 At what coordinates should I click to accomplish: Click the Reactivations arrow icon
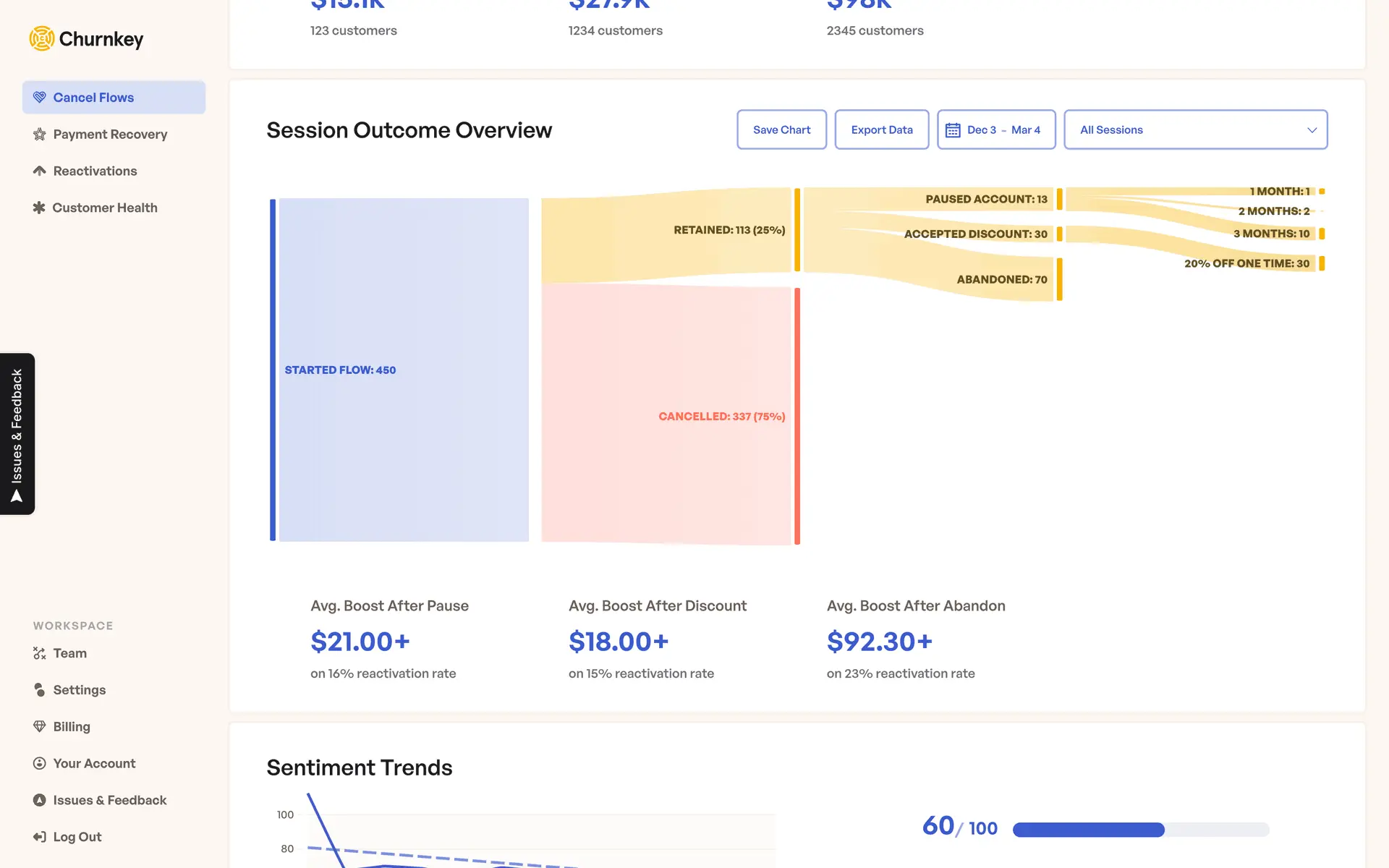(40, 171)
